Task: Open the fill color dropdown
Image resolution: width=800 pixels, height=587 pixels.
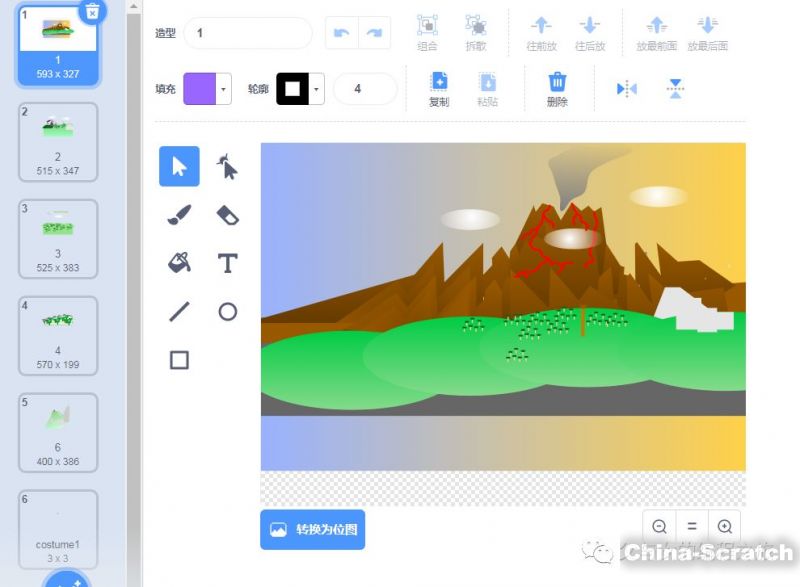Action: 224,89
